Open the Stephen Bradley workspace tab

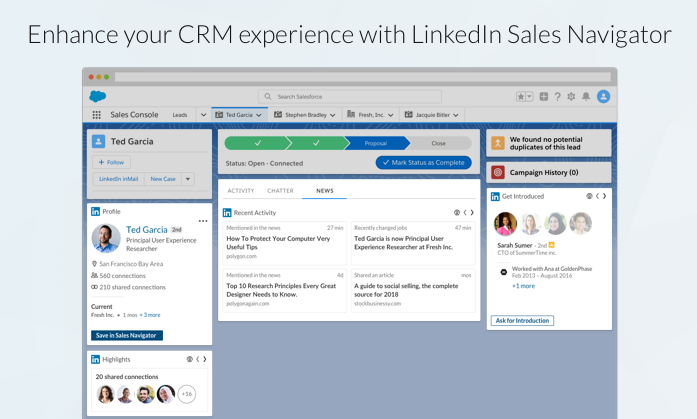tap(304, 115)
